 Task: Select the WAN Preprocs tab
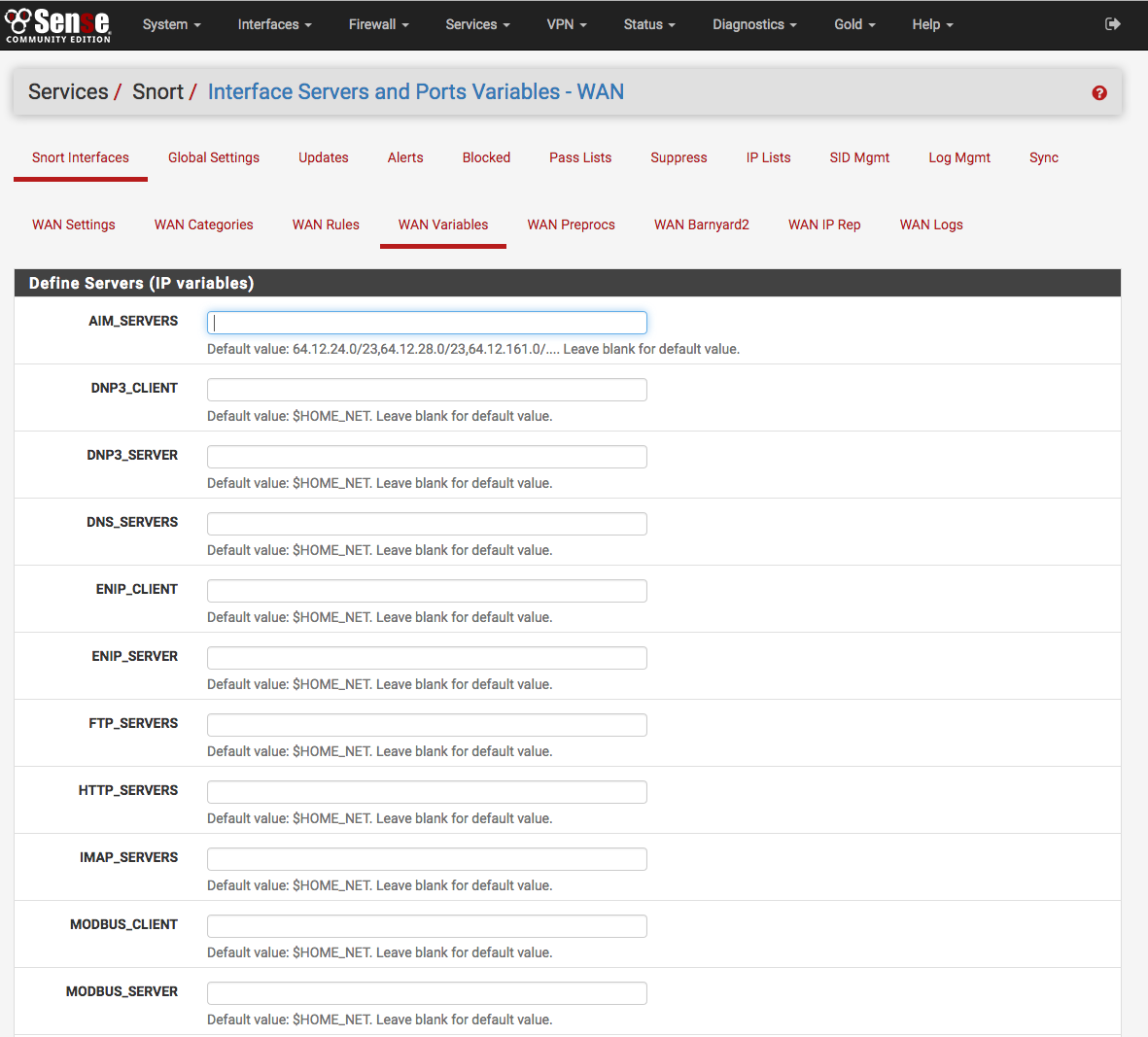pyautogui.click(x=571, y=225)
